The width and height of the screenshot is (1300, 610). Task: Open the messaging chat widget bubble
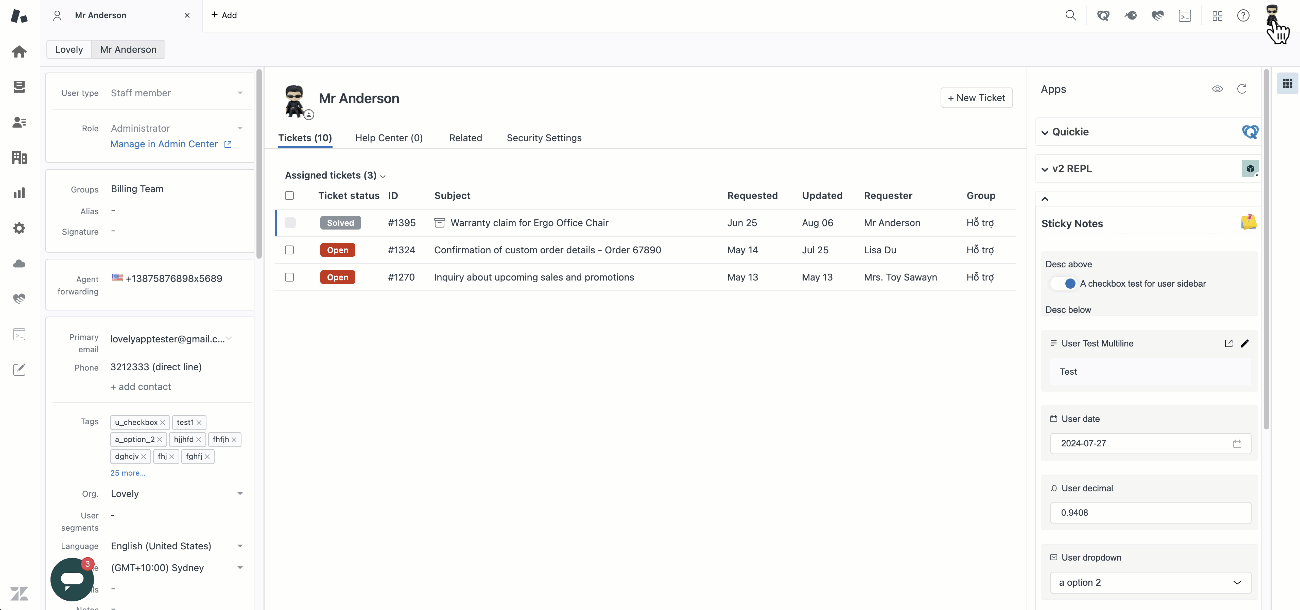point(72,580)
